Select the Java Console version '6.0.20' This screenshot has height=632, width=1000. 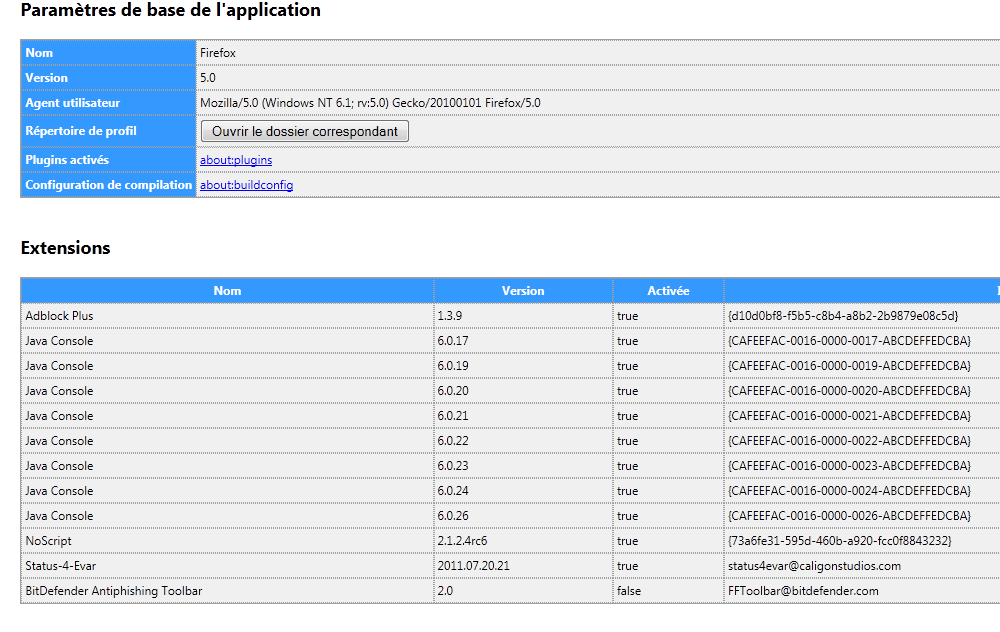[453, 390]
